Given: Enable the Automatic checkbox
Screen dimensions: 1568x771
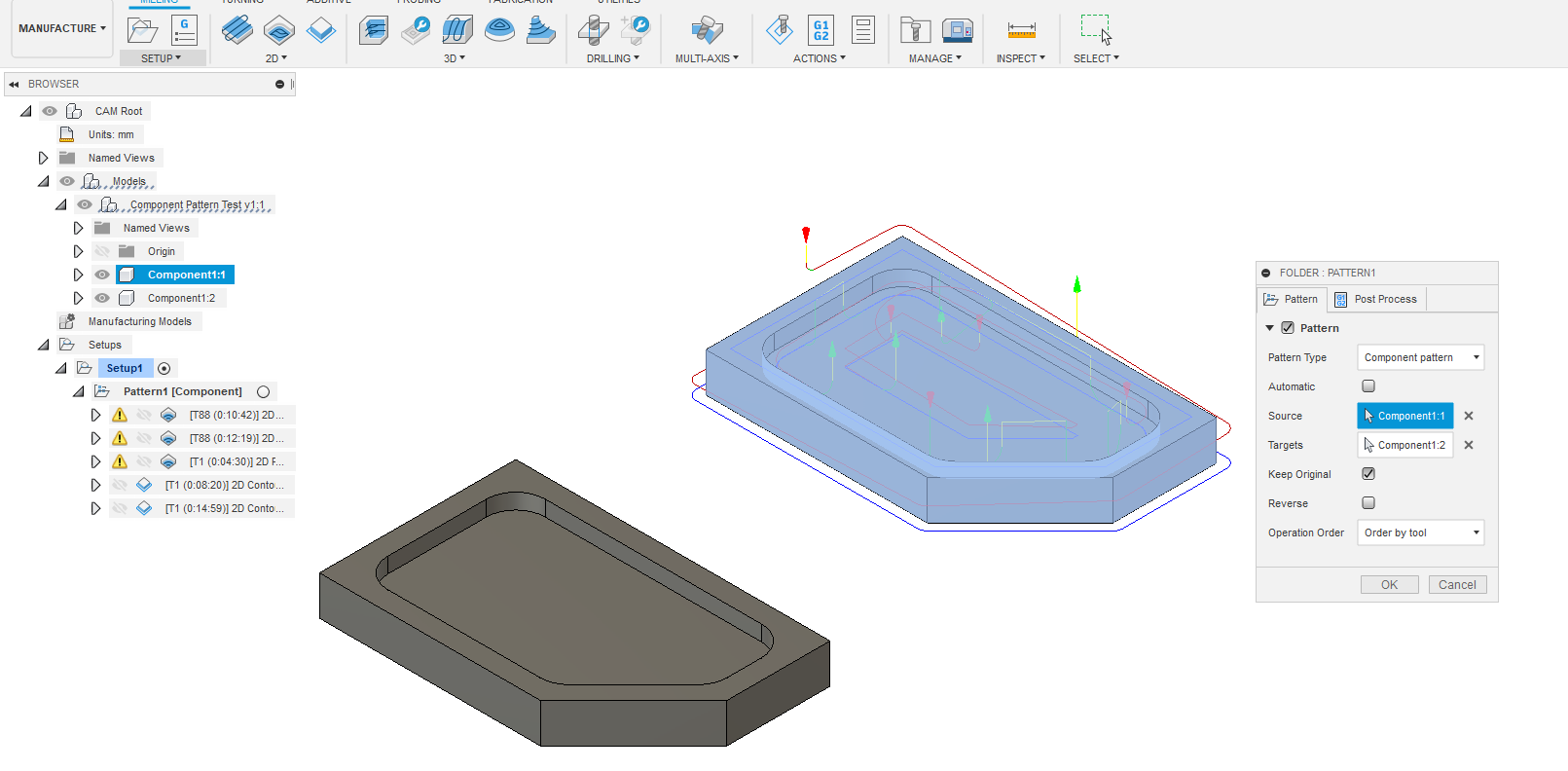Looking at the screenshot, I should pos(1368,386).
